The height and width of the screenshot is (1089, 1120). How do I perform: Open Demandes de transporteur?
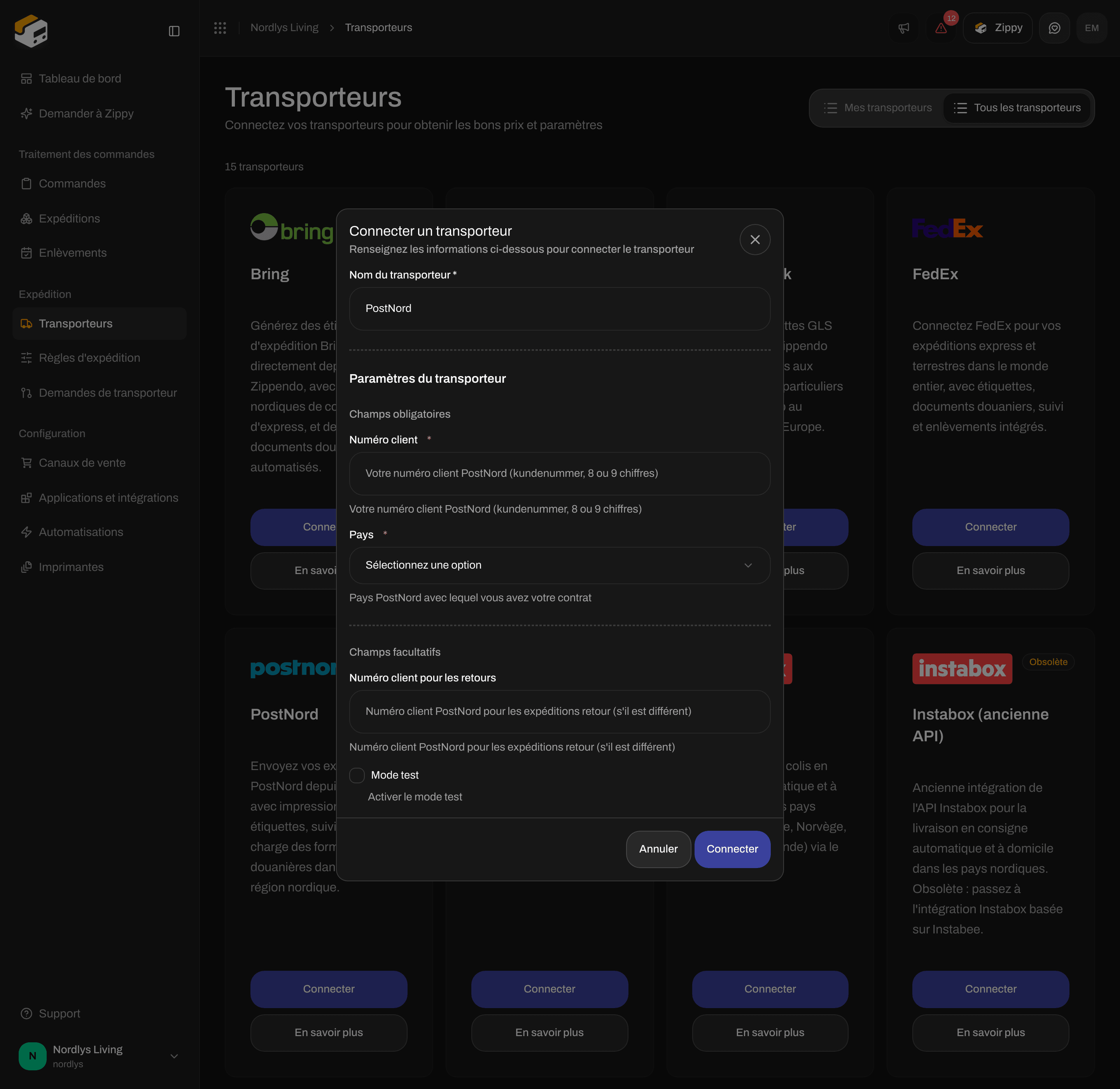[100, 393]
